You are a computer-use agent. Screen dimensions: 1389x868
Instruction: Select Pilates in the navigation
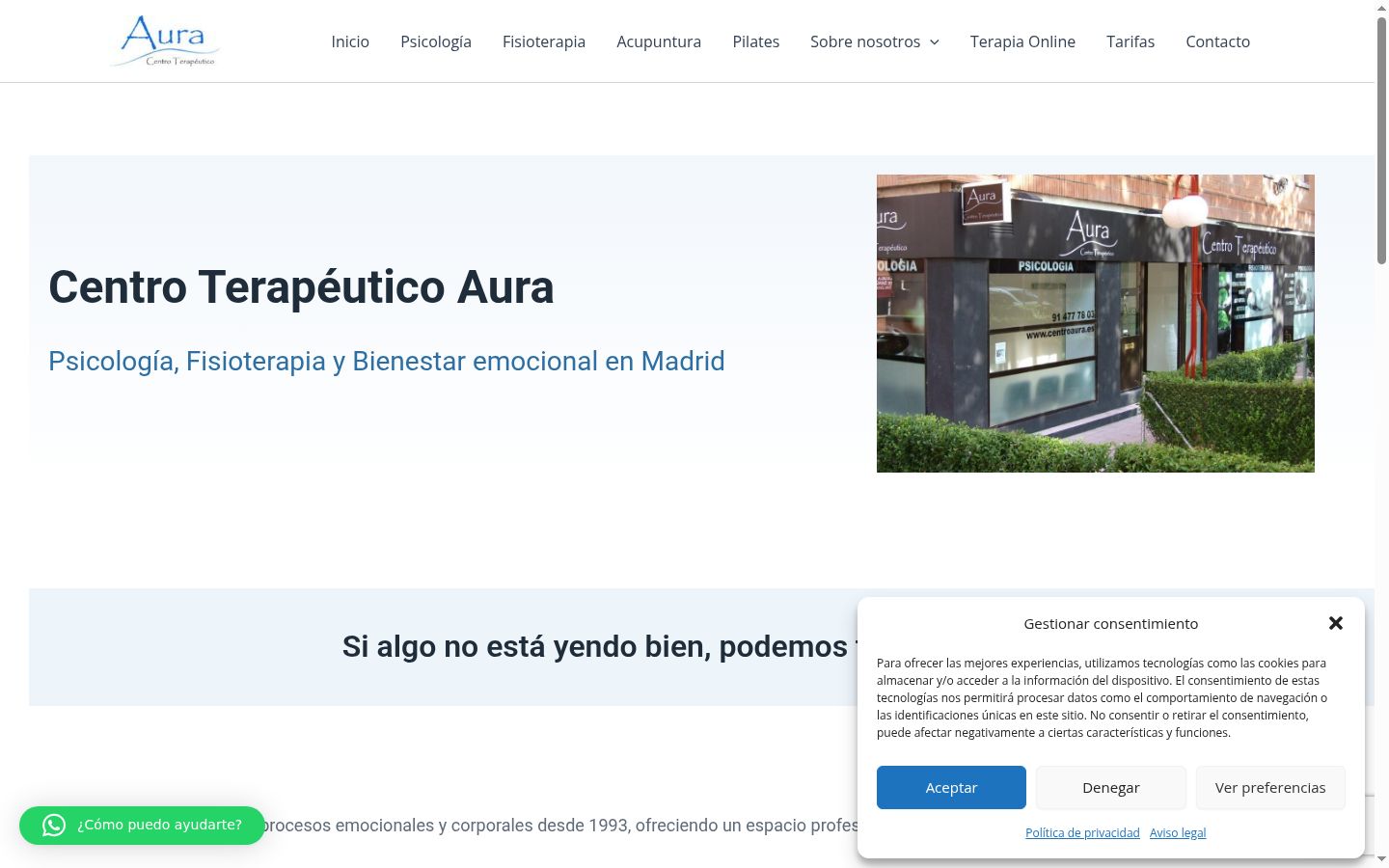tap(756, 41)
